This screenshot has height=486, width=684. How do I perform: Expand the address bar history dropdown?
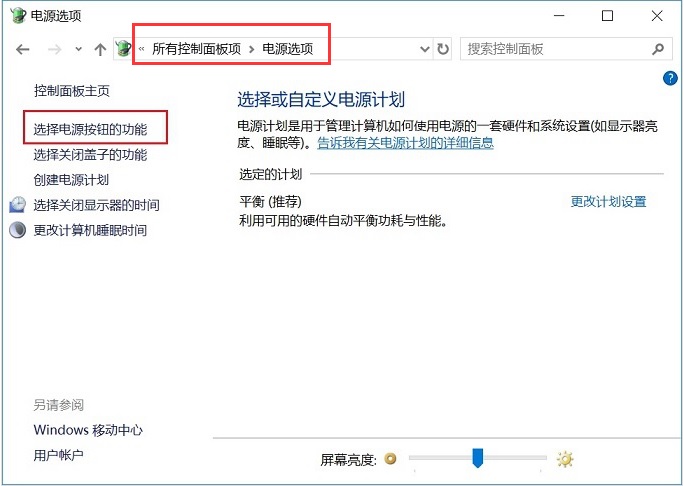point(424,48)
